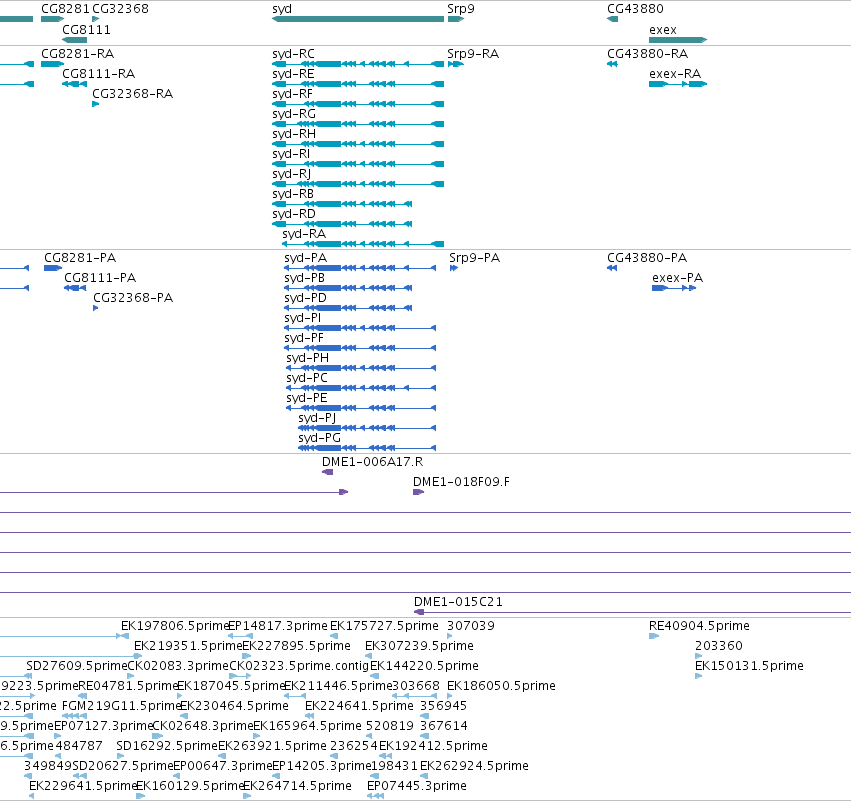Click the CG8281-PA protein label

[80, 258]
